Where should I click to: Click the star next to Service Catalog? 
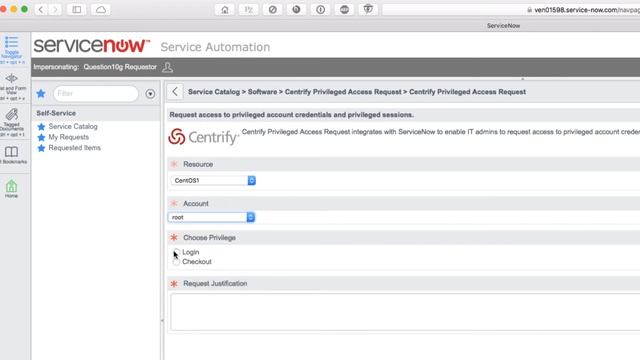pyautogui.click(x=41, y=127)
